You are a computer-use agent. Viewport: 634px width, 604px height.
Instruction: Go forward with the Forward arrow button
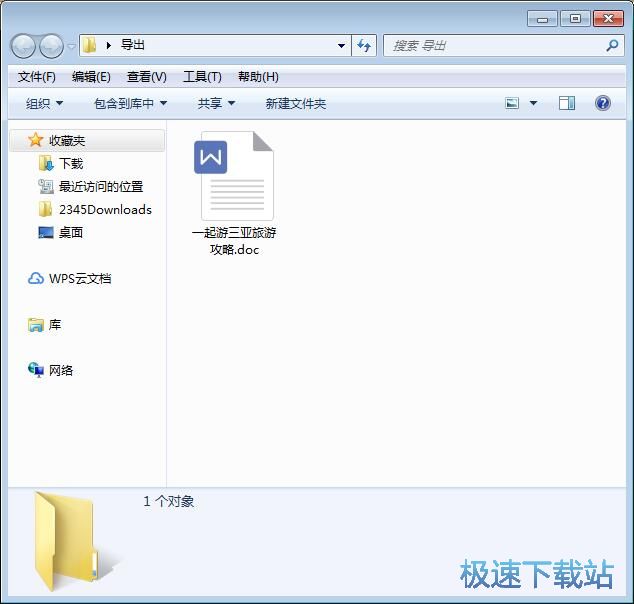click(x=51, y=46)
